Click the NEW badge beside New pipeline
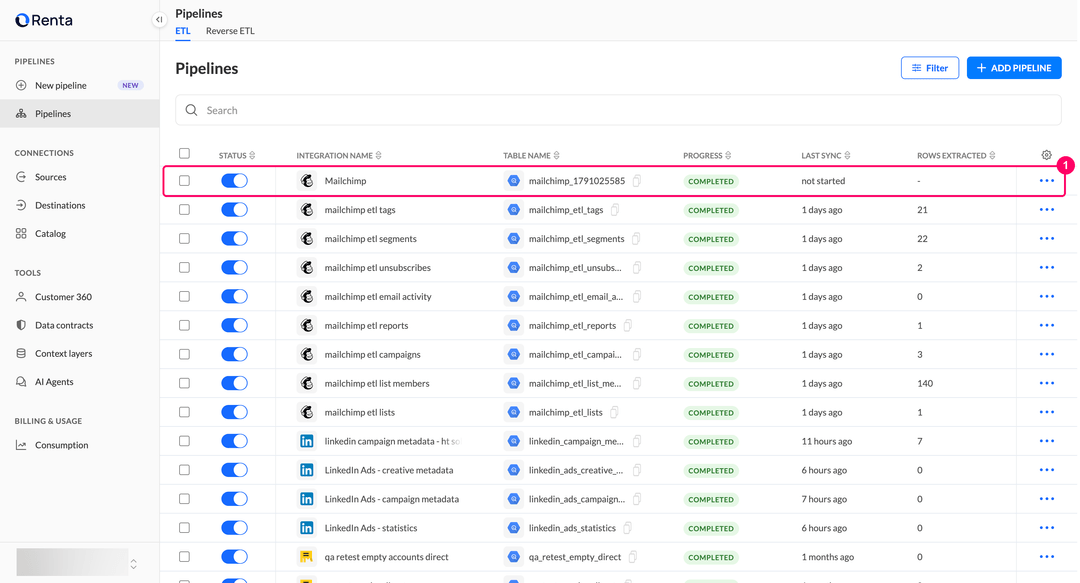 tap(130, 85)
